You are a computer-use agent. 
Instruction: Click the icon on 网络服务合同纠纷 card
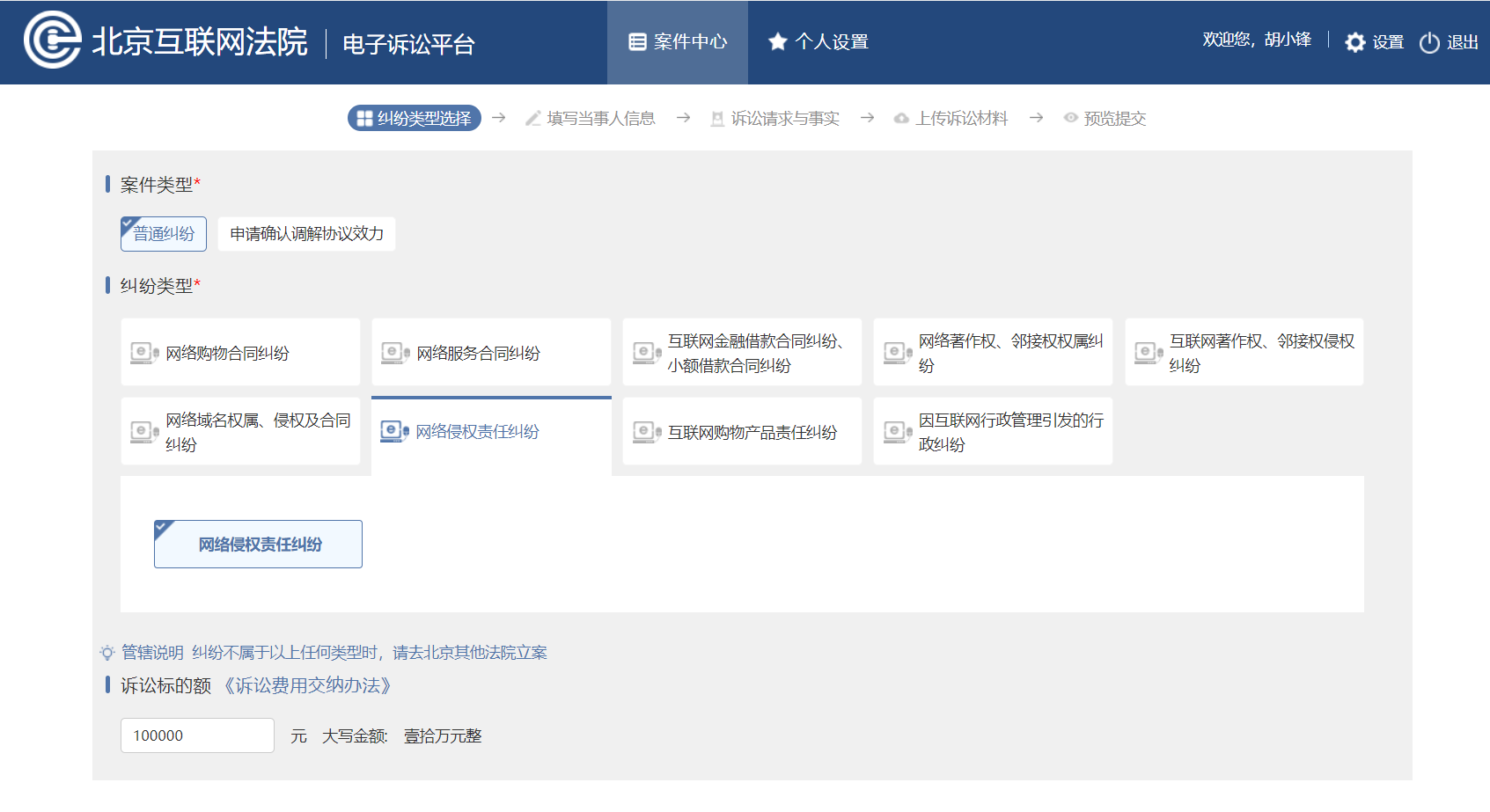coord(395,353)
